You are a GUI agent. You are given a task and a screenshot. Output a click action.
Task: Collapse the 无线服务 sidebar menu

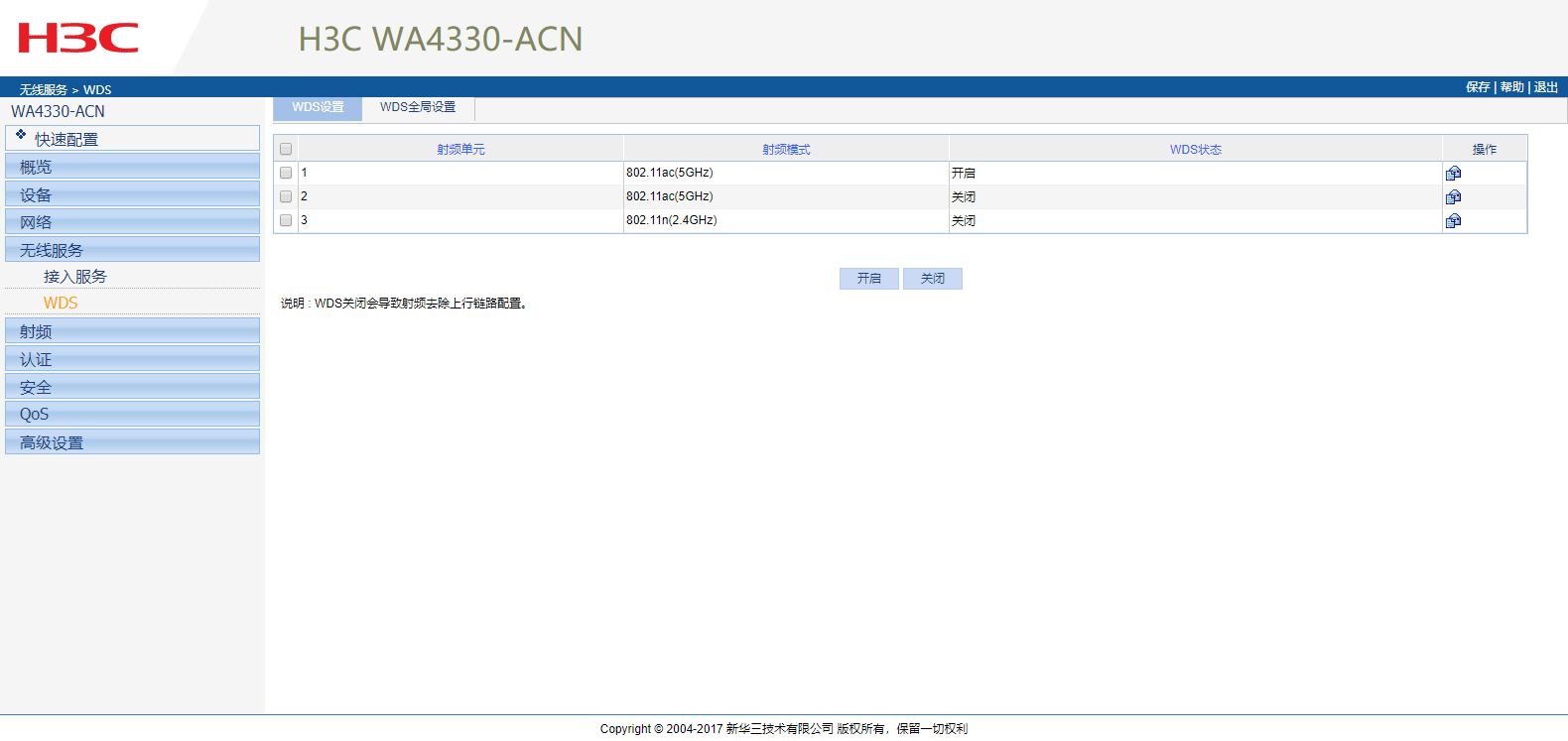[132, 250]
